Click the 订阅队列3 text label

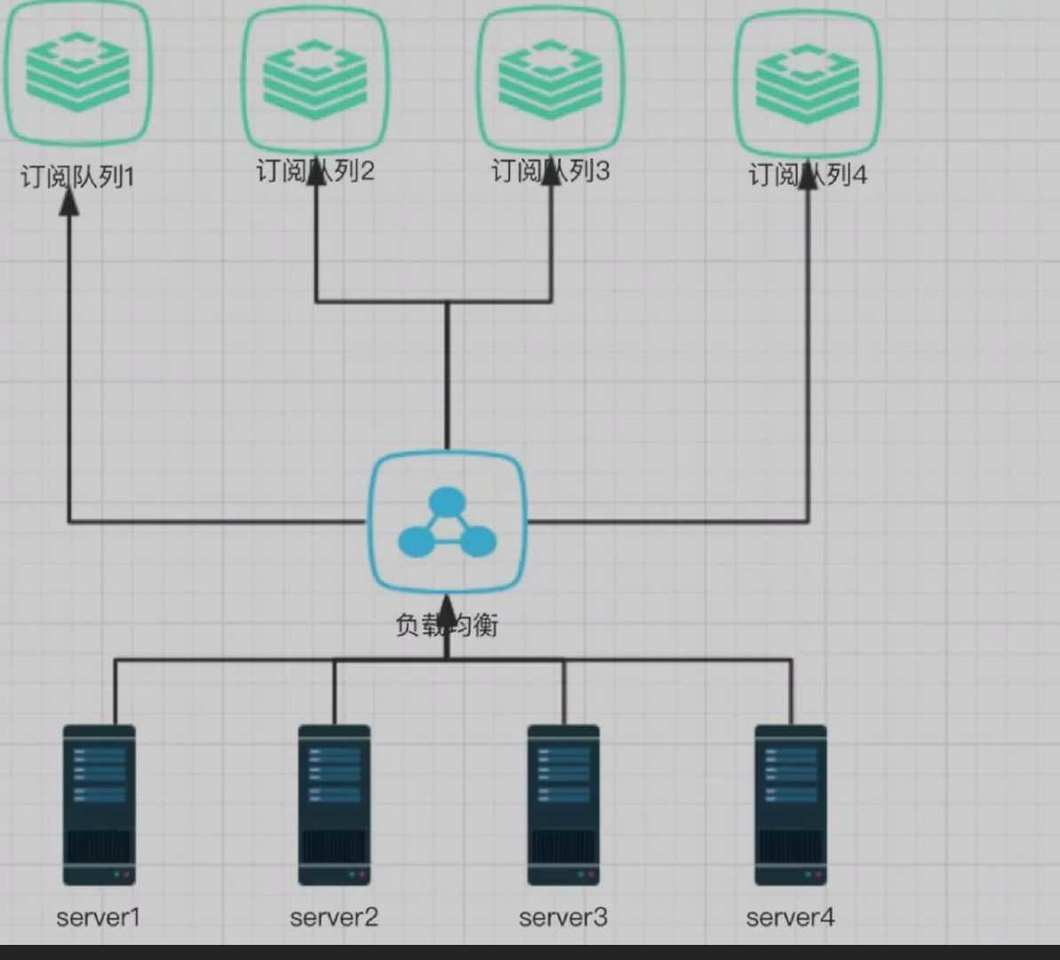[550, 171]
